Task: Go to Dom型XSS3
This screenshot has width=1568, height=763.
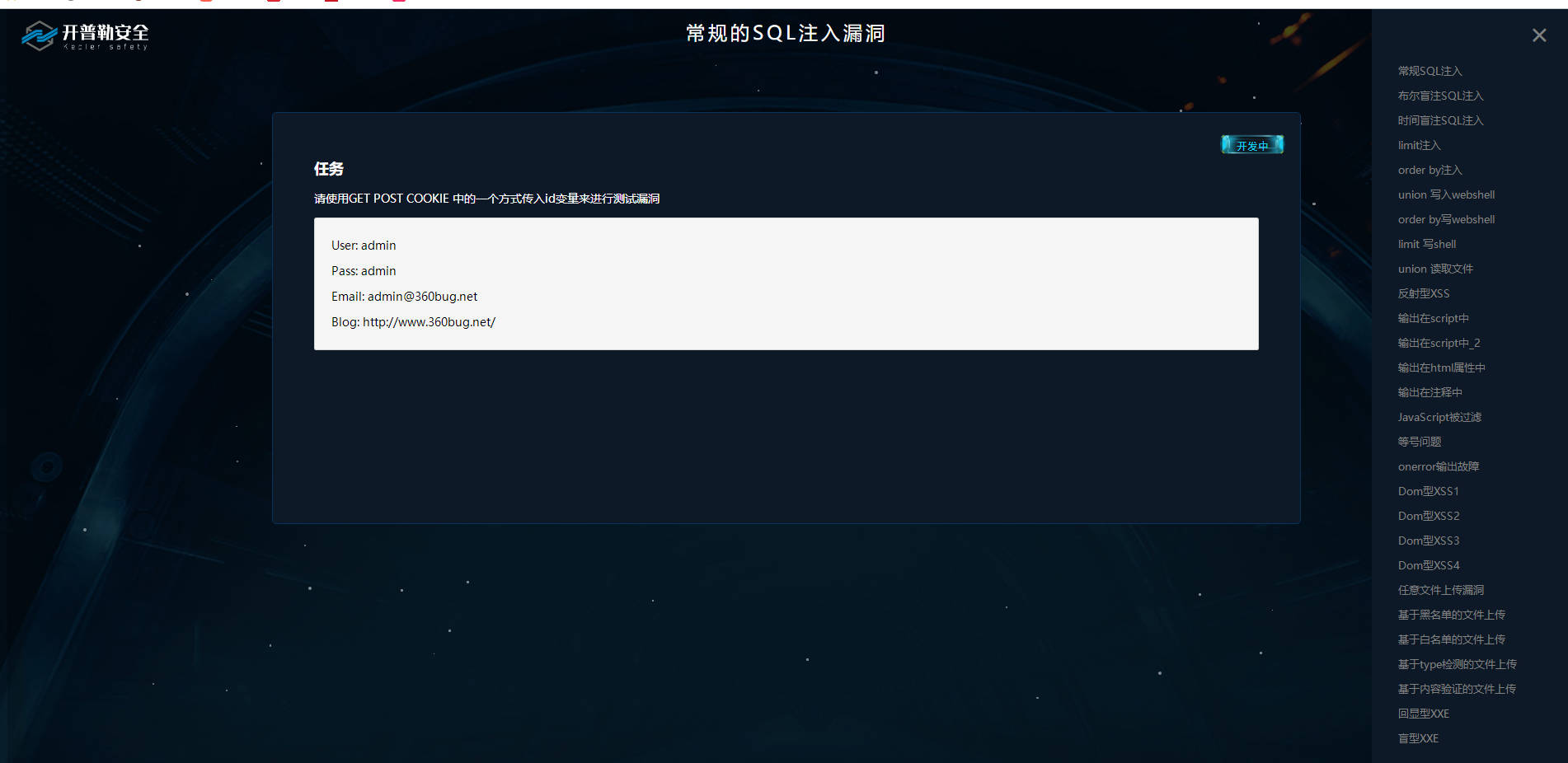Action: point(1429,541)
